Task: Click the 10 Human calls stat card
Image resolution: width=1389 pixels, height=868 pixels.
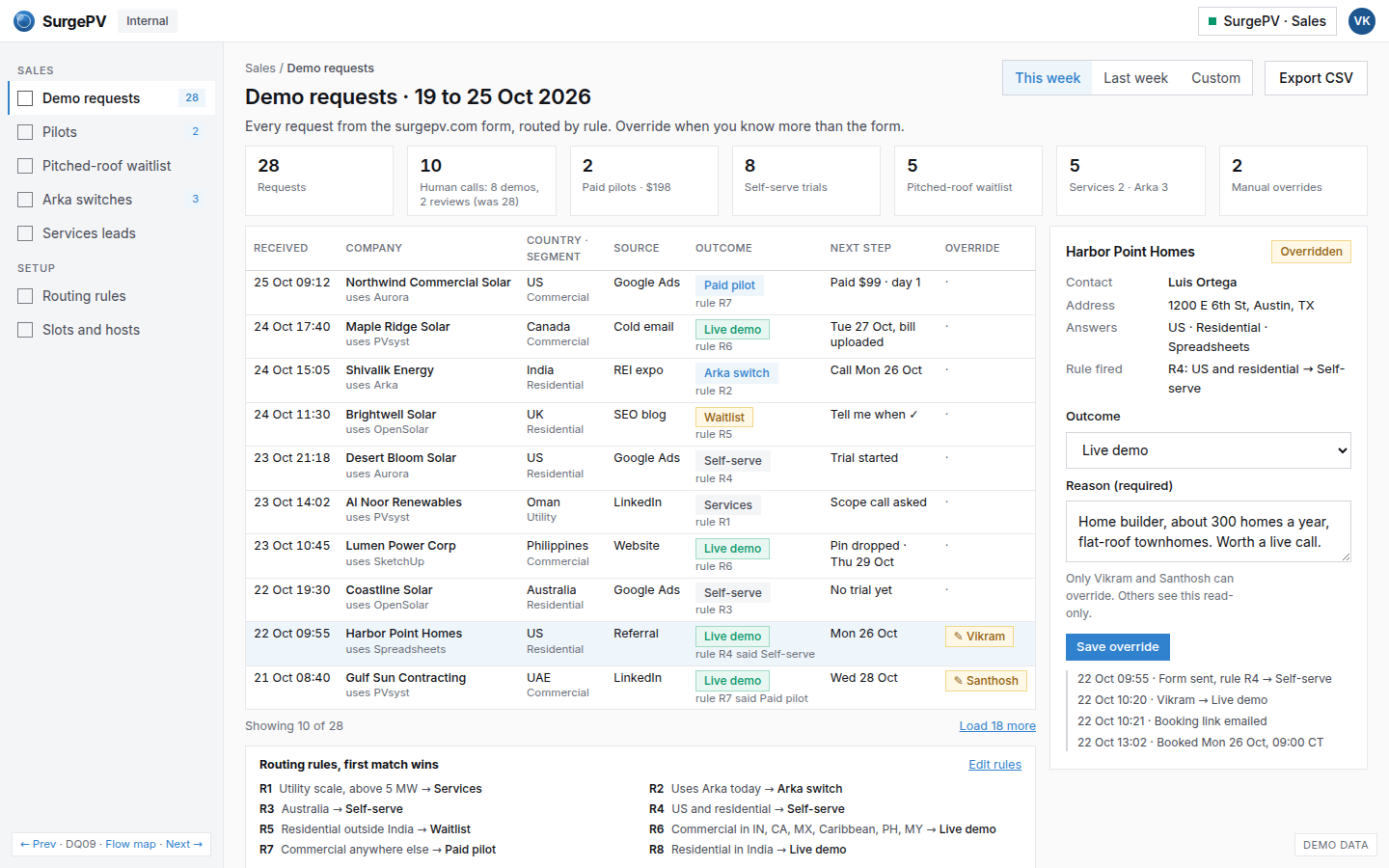Action: click(x=481, y=180)
